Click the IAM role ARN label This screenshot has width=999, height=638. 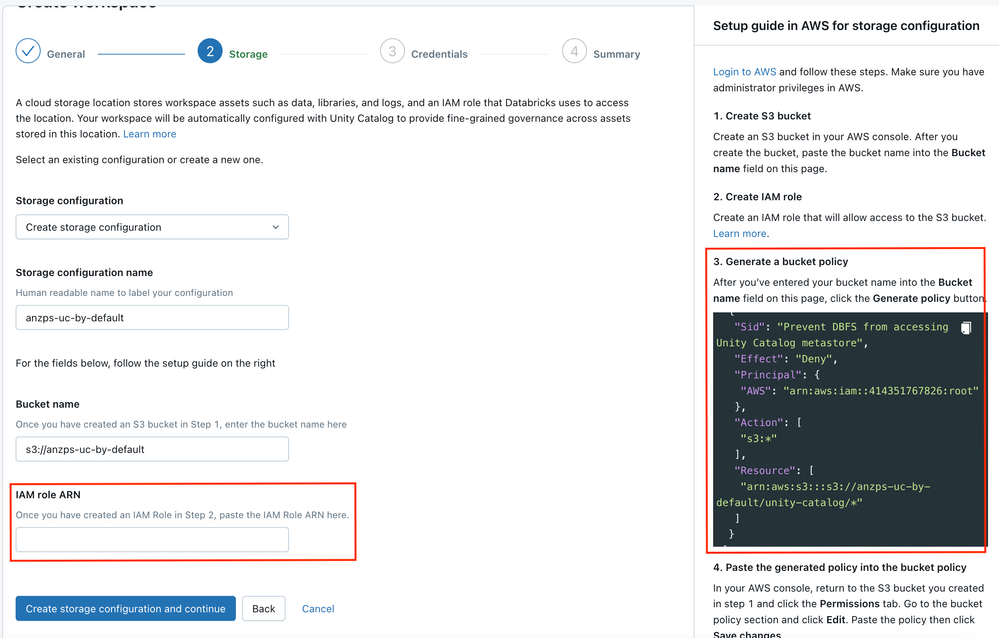(48, 495)
